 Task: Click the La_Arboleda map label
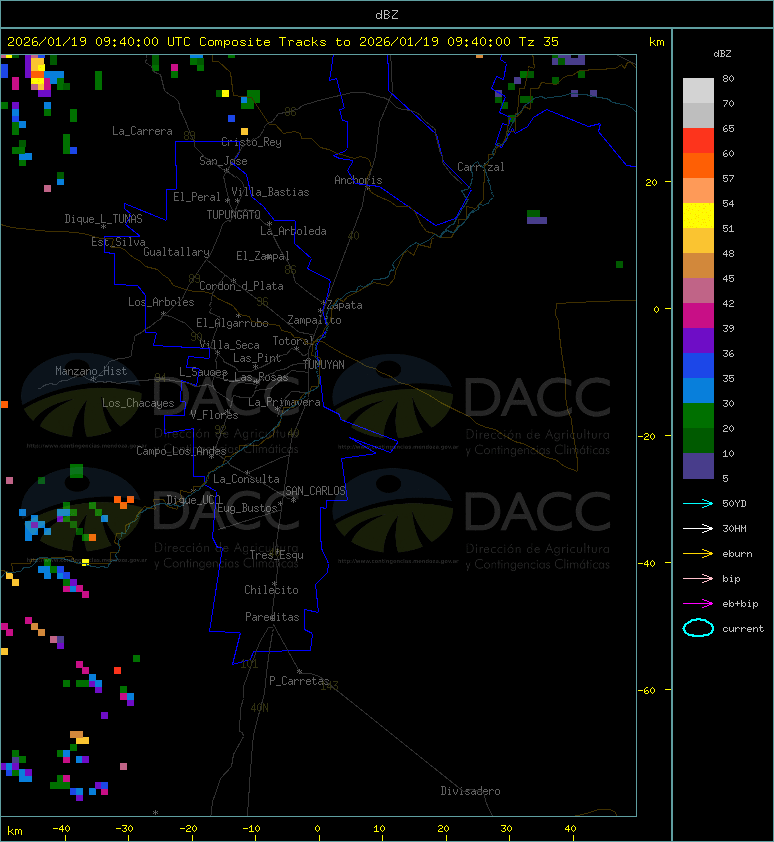tap(293, 231)
